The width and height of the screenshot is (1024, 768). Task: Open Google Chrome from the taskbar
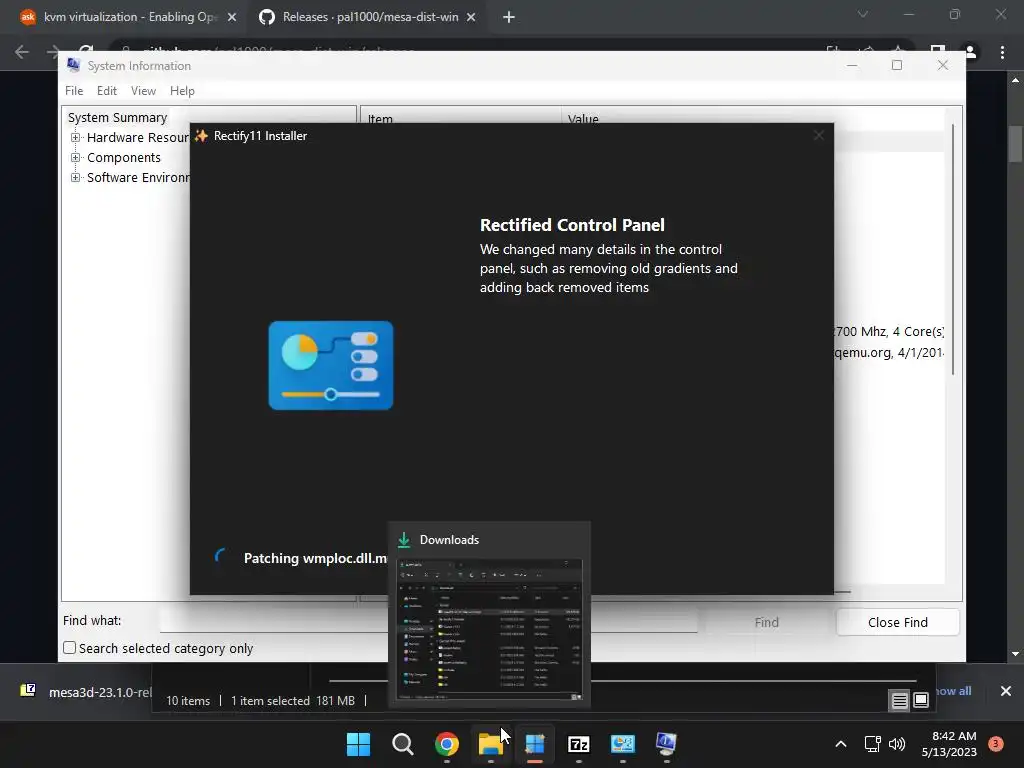coord(447,744)
